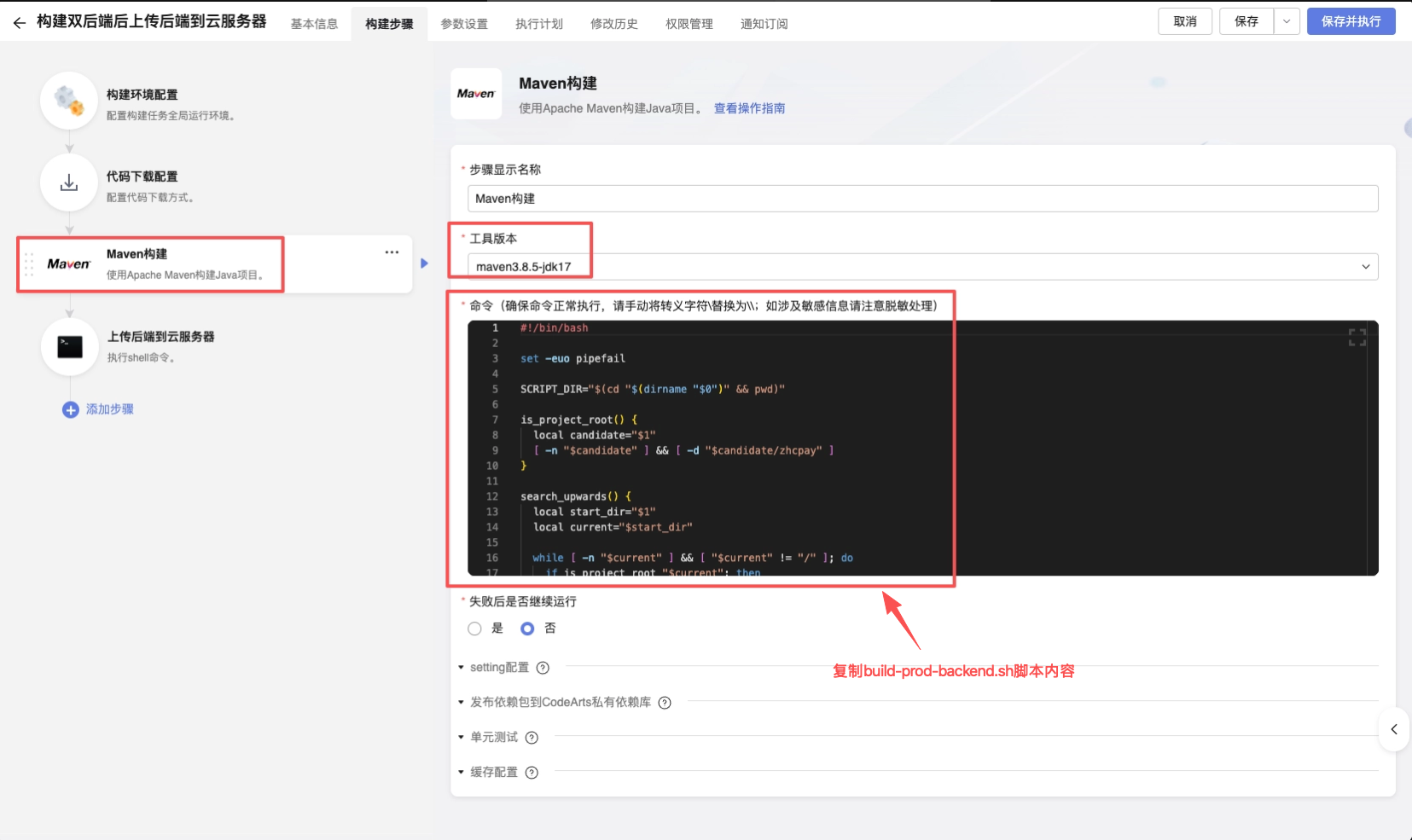Select 否 for 失败后是否继续运行
The image size is (1412, 840).
click(x=527, y=629)
